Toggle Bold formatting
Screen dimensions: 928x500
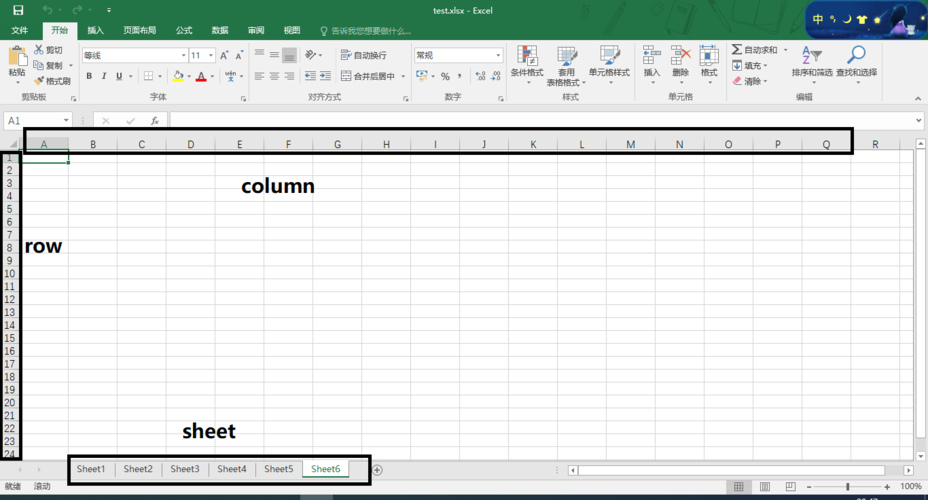pyautogui.click(x=89, y=76)
